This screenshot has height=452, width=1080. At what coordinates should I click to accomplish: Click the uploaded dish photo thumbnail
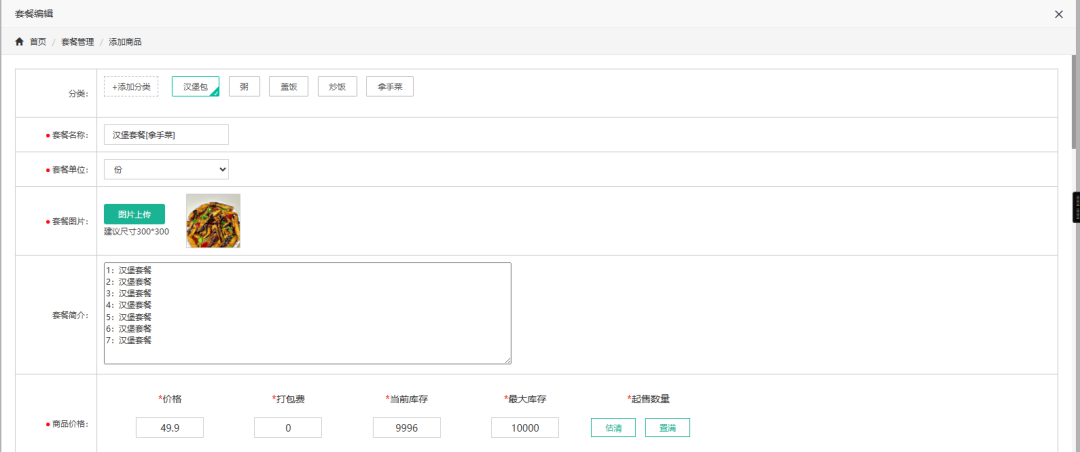pos(213,221)
